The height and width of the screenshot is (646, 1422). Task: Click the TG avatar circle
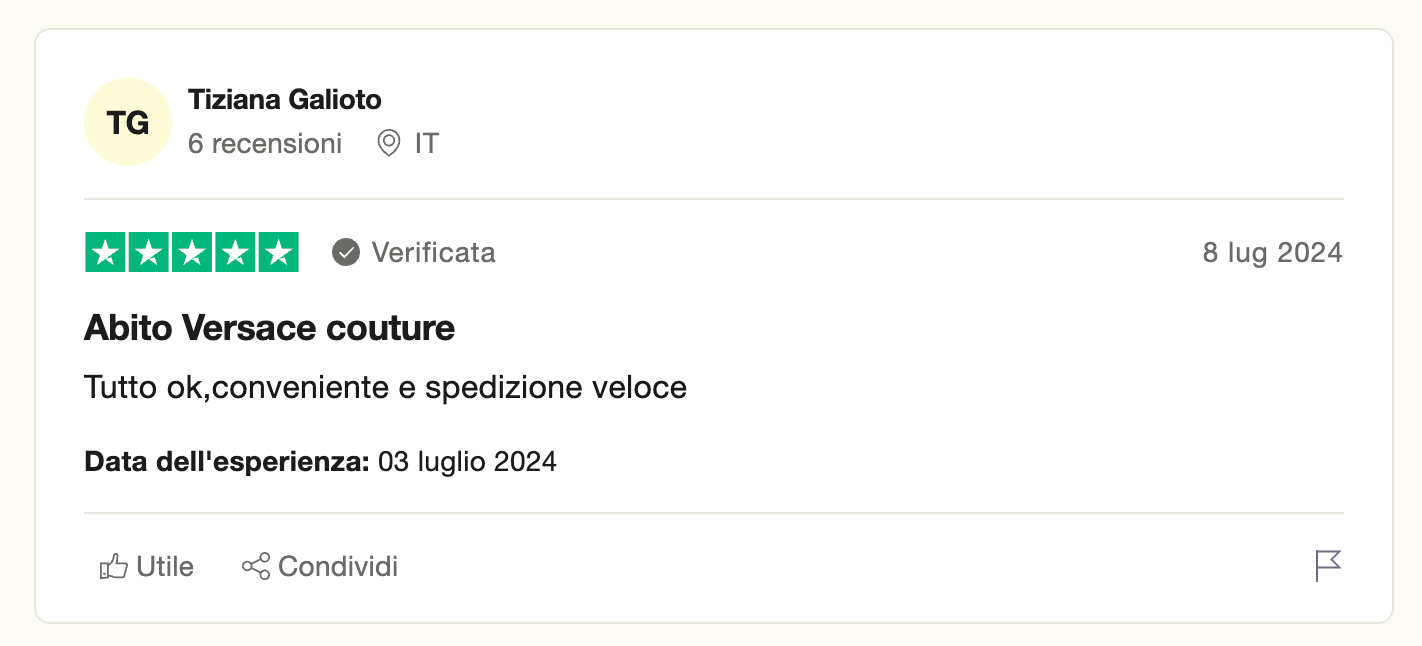[128, 122]
